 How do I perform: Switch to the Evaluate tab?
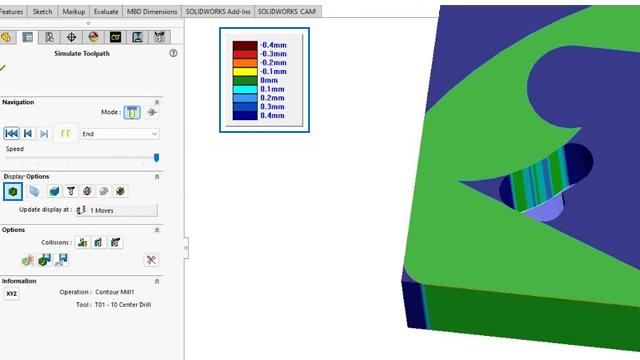click(106, 11)
